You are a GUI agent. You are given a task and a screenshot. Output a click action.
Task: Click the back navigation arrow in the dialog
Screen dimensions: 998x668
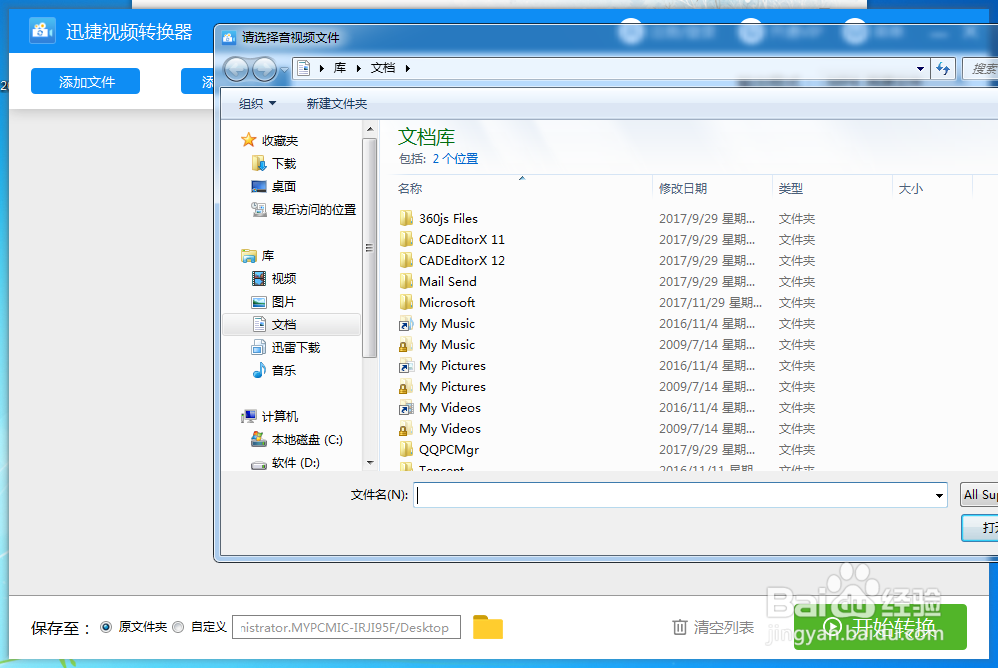[x=236, y=68]
